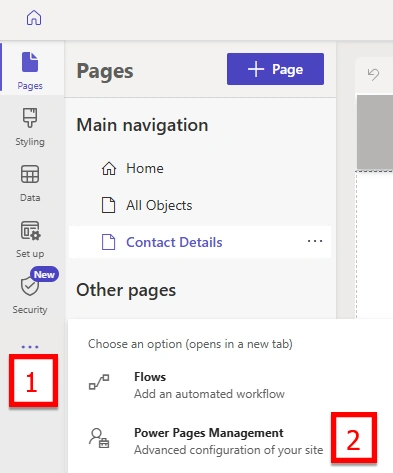This screenshot has width=393, height=473.
Task: Click the document icon beside All Objects
Action: point(108,205)
